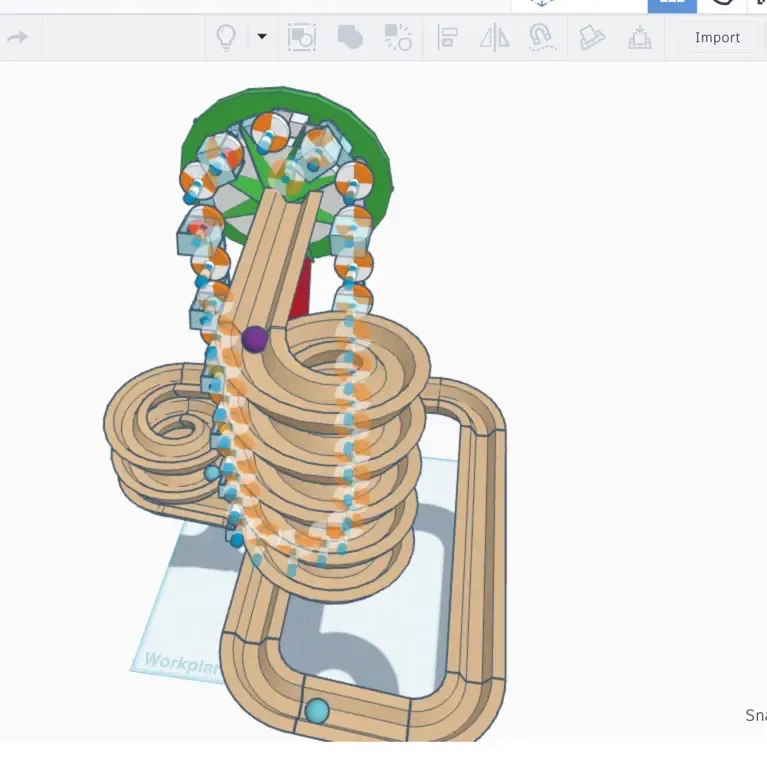
Task: Click the Drop to workplane icon
Action: tap(639, 38)
